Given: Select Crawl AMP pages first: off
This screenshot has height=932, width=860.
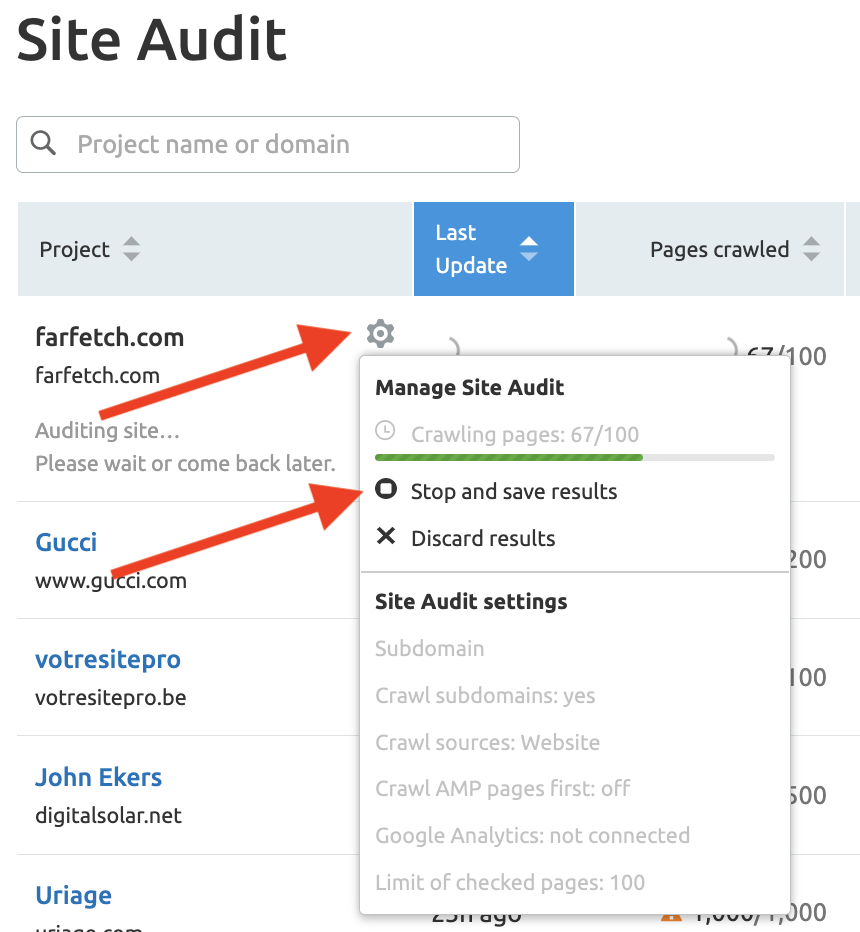Looking at the screenshot, I should click(x=503, y=789).
